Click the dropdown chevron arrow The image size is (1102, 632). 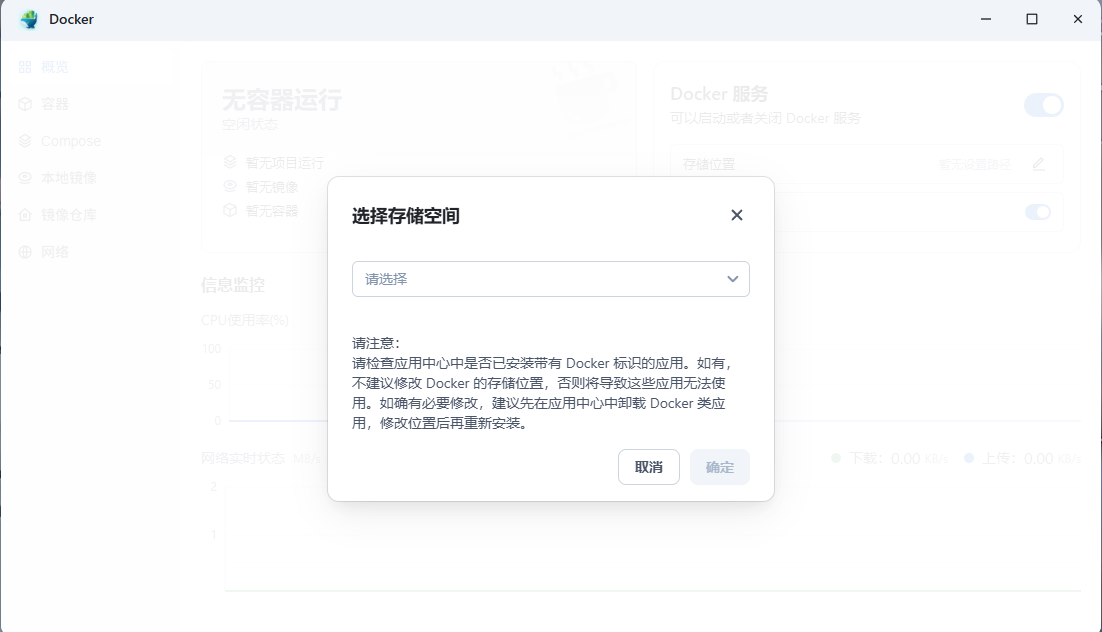coord(732,279)
